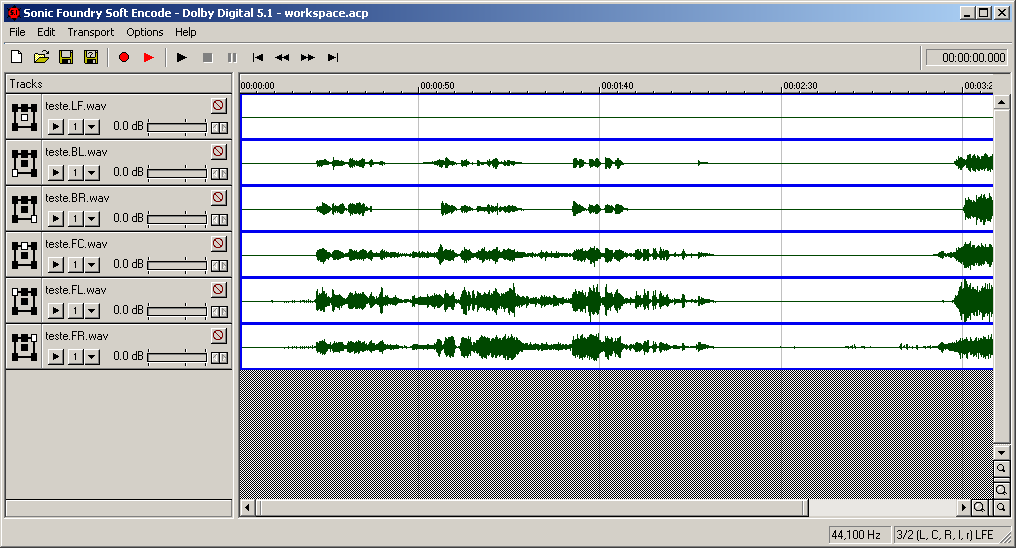Adjust the gain slider of teste.FC.wav
The height and width of the screenshot is (548, 1016).
pos(177,265)
